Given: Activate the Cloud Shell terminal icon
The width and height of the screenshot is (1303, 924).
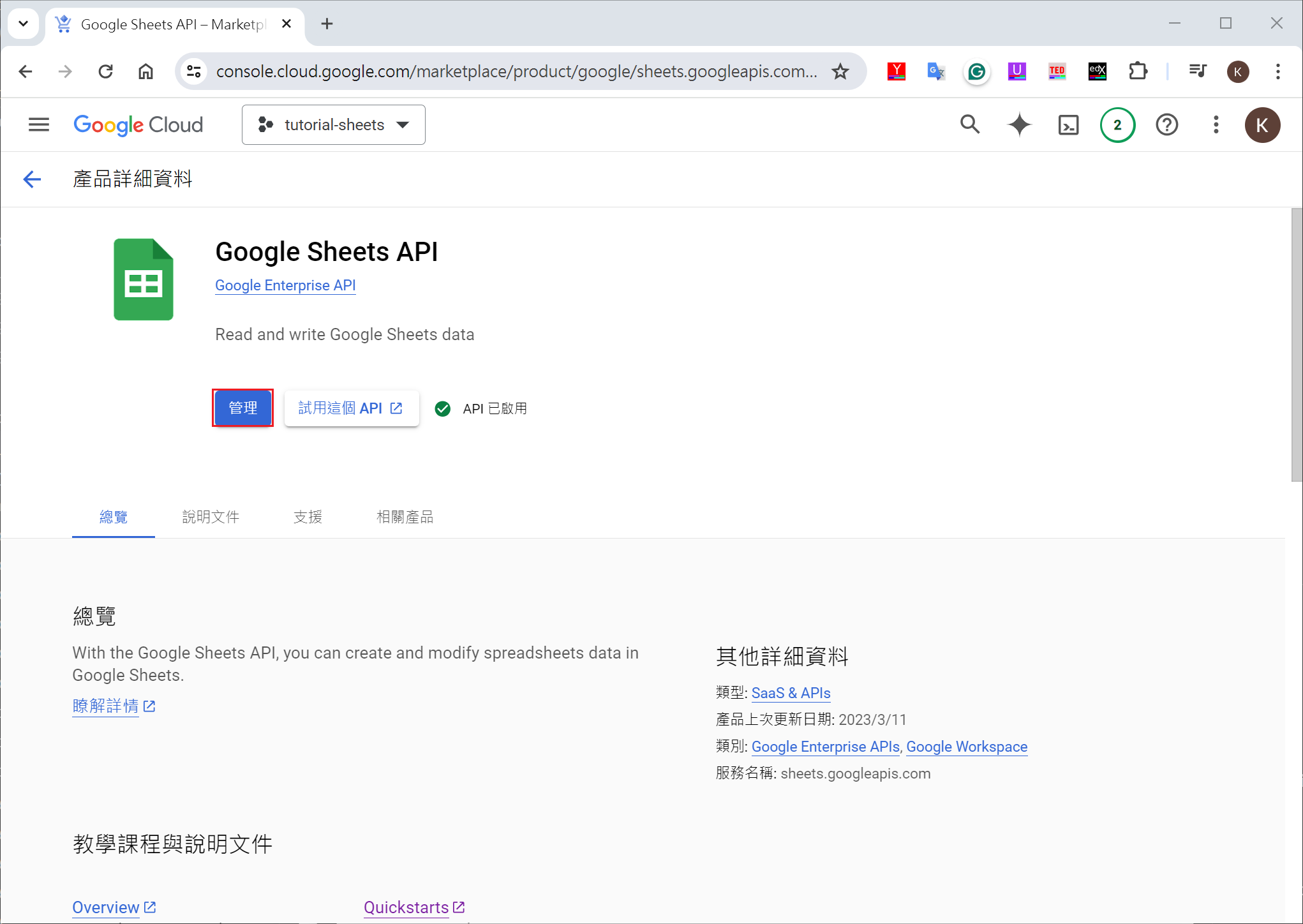Looking at the screenshot, I should [x=1068, y=124].
